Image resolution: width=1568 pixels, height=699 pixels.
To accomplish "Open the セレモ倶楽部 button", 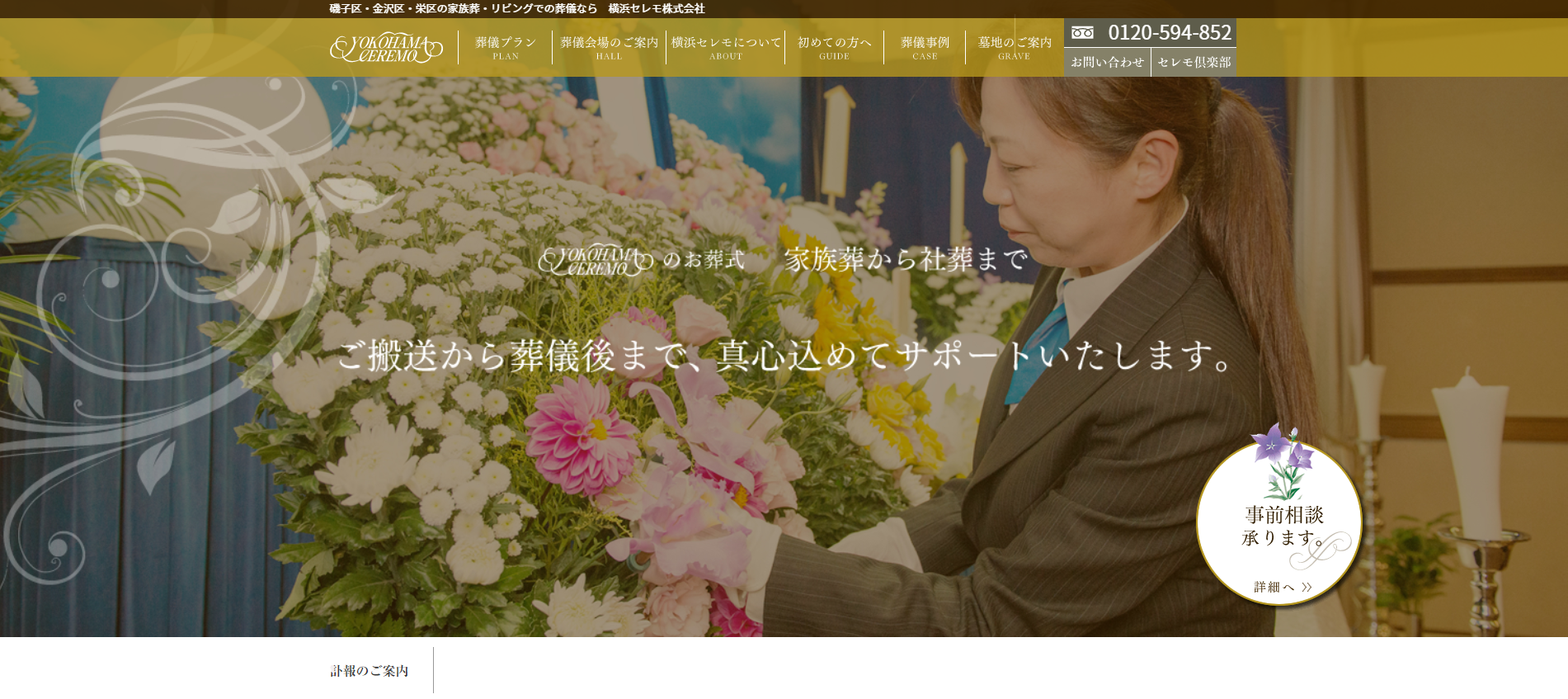I will click(1194, 62).
